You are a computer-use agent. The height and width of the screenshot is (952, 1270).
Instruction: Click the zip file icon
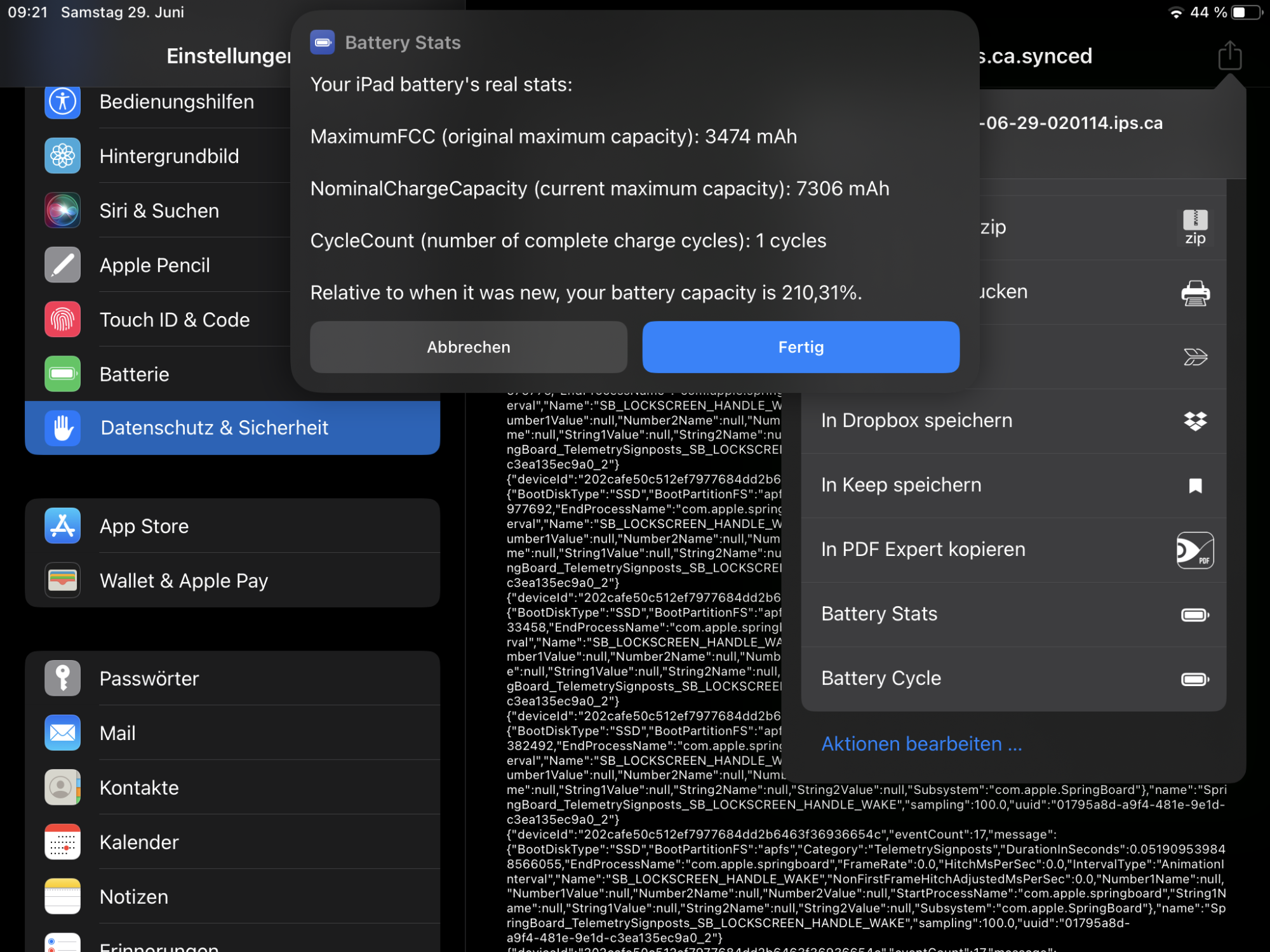click(x=1195, y=227)
